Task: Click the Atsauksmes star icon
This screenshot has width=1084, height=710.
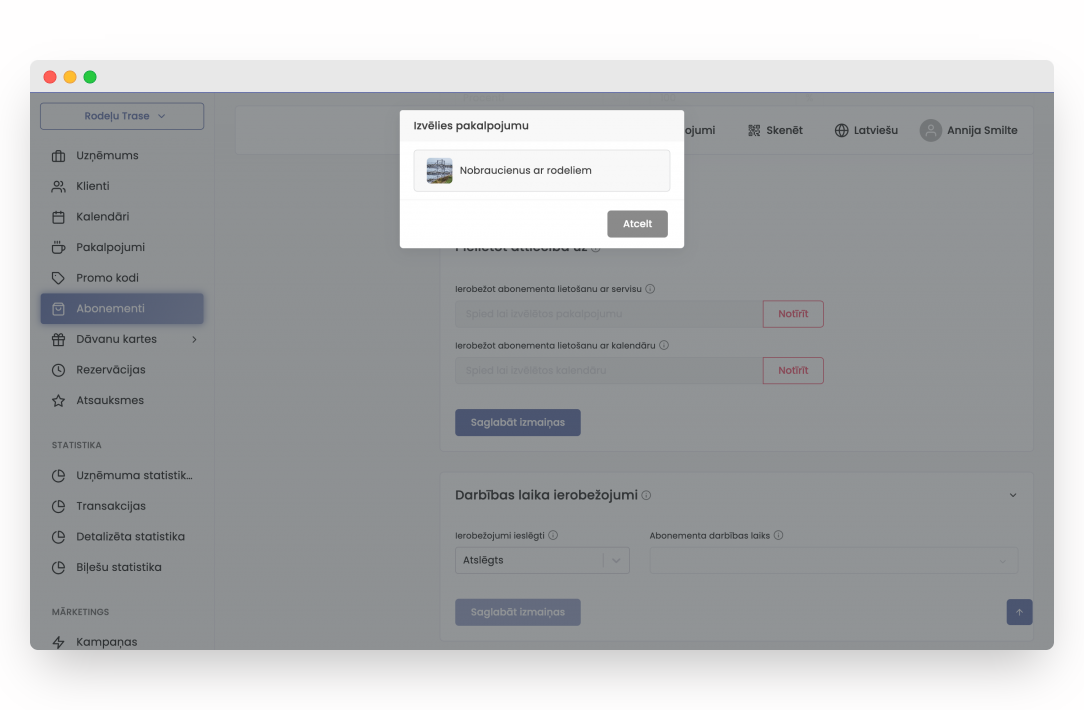Action: 58,401
